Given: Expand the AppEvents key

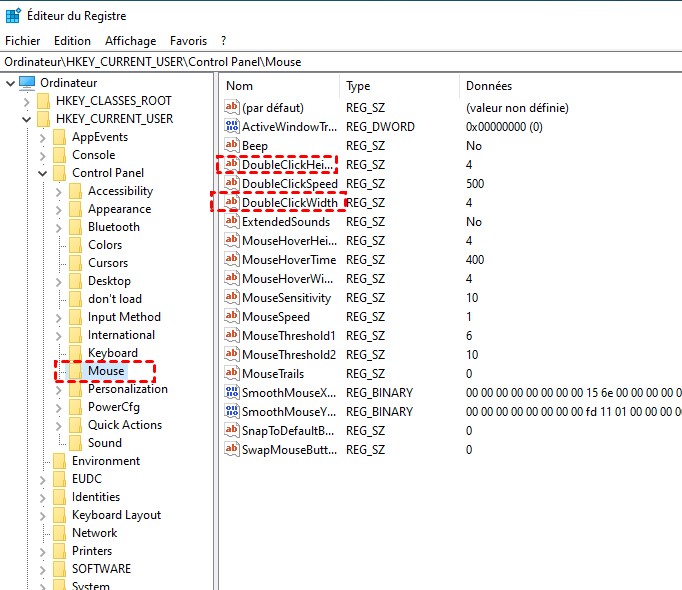Looking at the screenshot, I should [43, 138].
